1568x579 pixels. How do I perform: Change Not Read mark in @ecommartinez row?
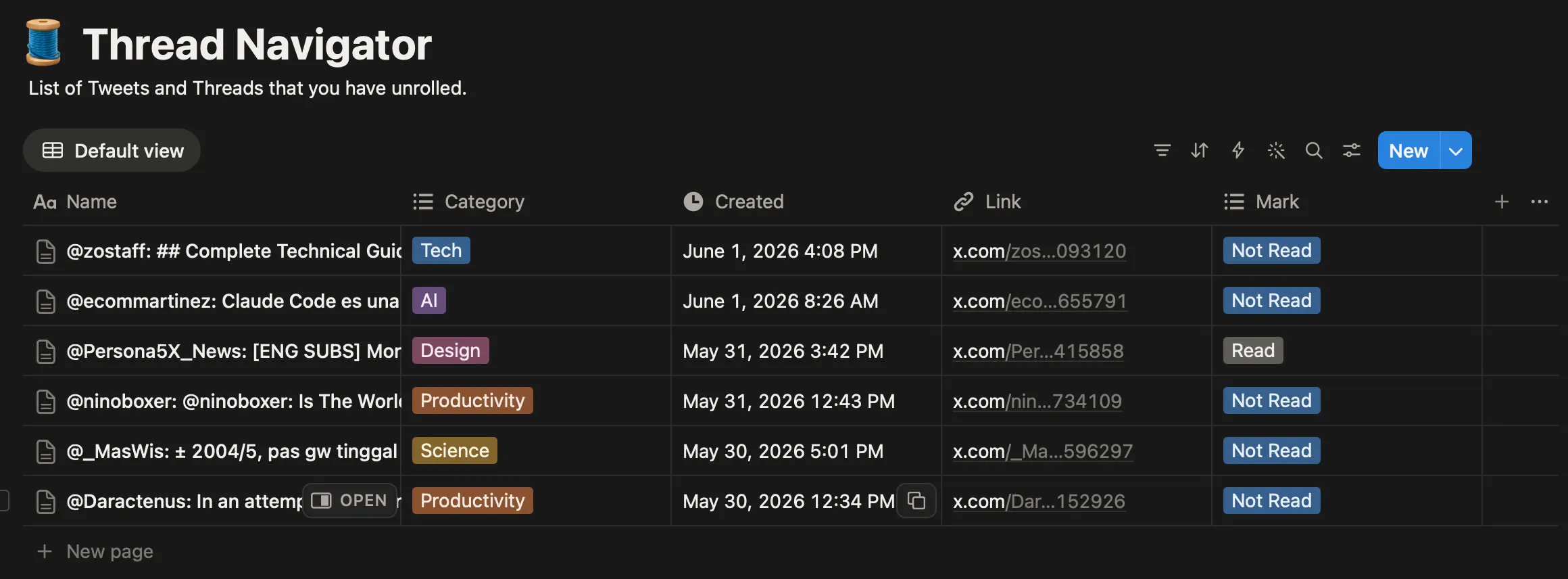1271,300
